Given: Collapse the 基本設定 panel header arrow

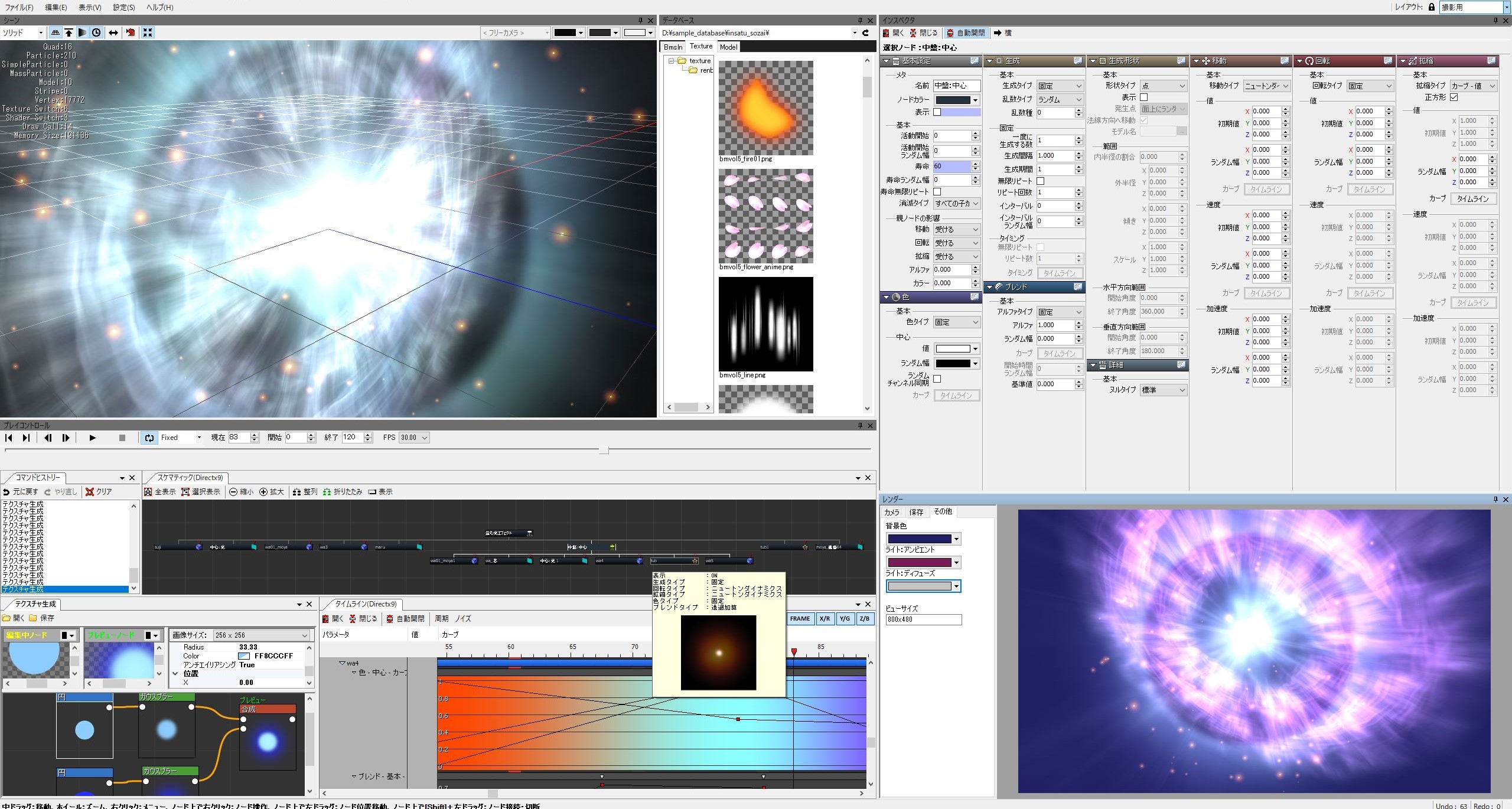Looking at the screenshot, I should (887, 61).
